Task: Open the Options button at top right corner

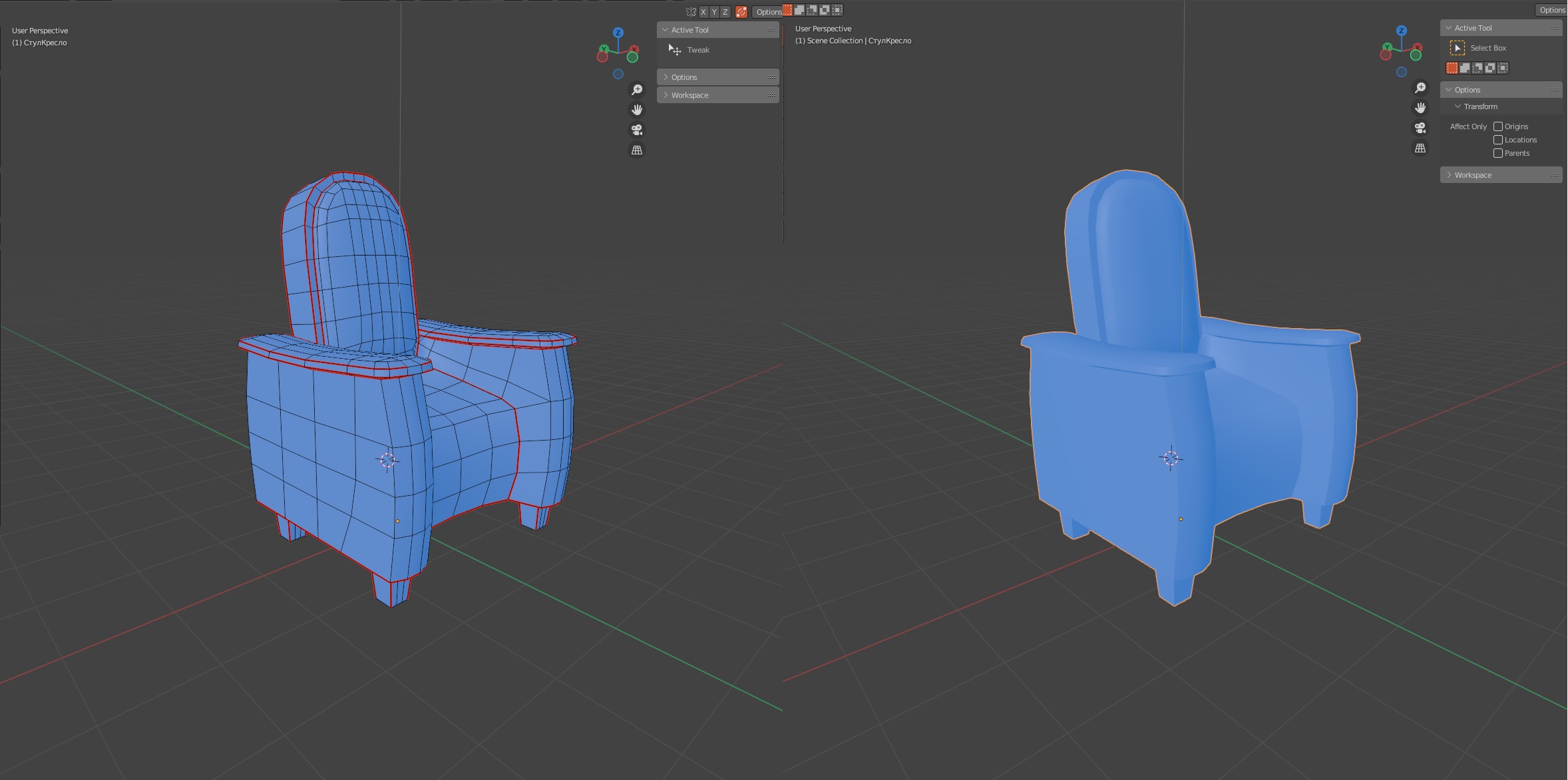Action: pyautogui.click(x=1552, y=10)
